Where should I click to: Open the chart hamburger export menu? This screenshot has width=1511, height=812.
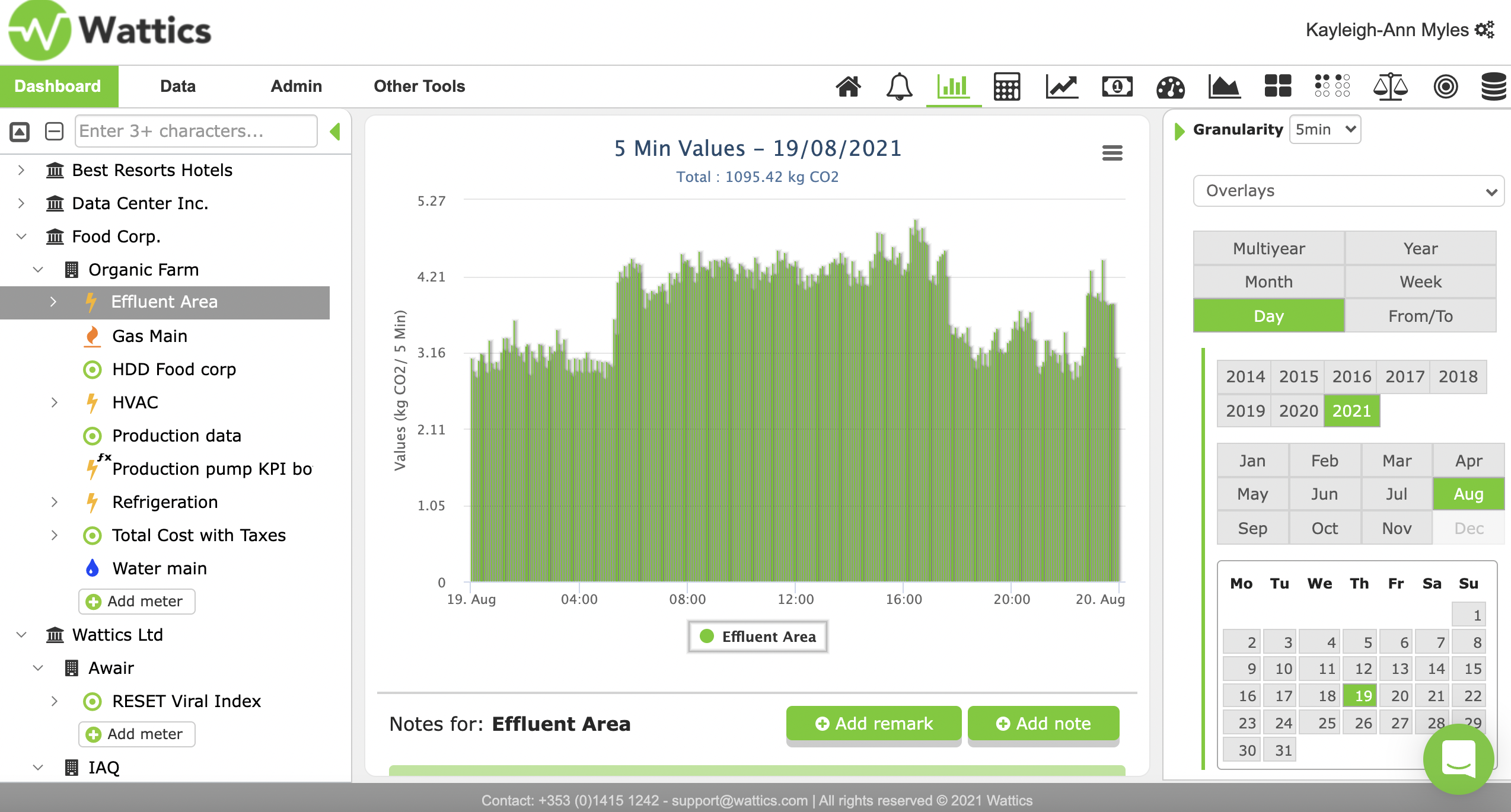1112,153
